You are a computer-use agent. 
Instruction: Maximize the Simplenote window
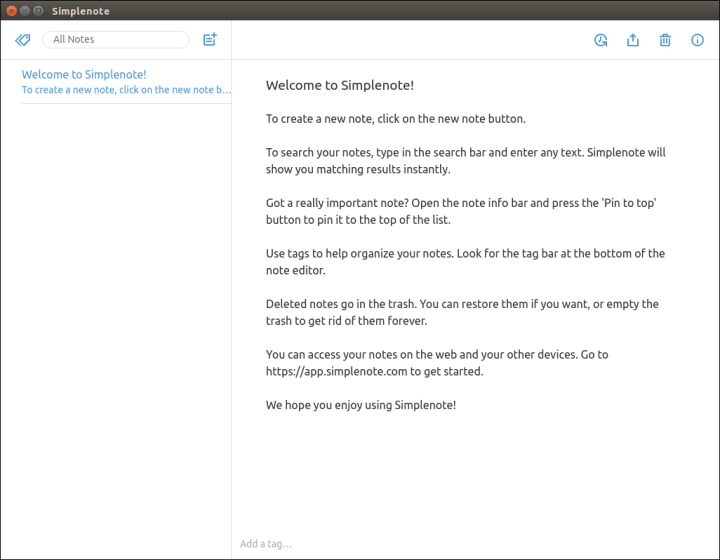(39, 11)
